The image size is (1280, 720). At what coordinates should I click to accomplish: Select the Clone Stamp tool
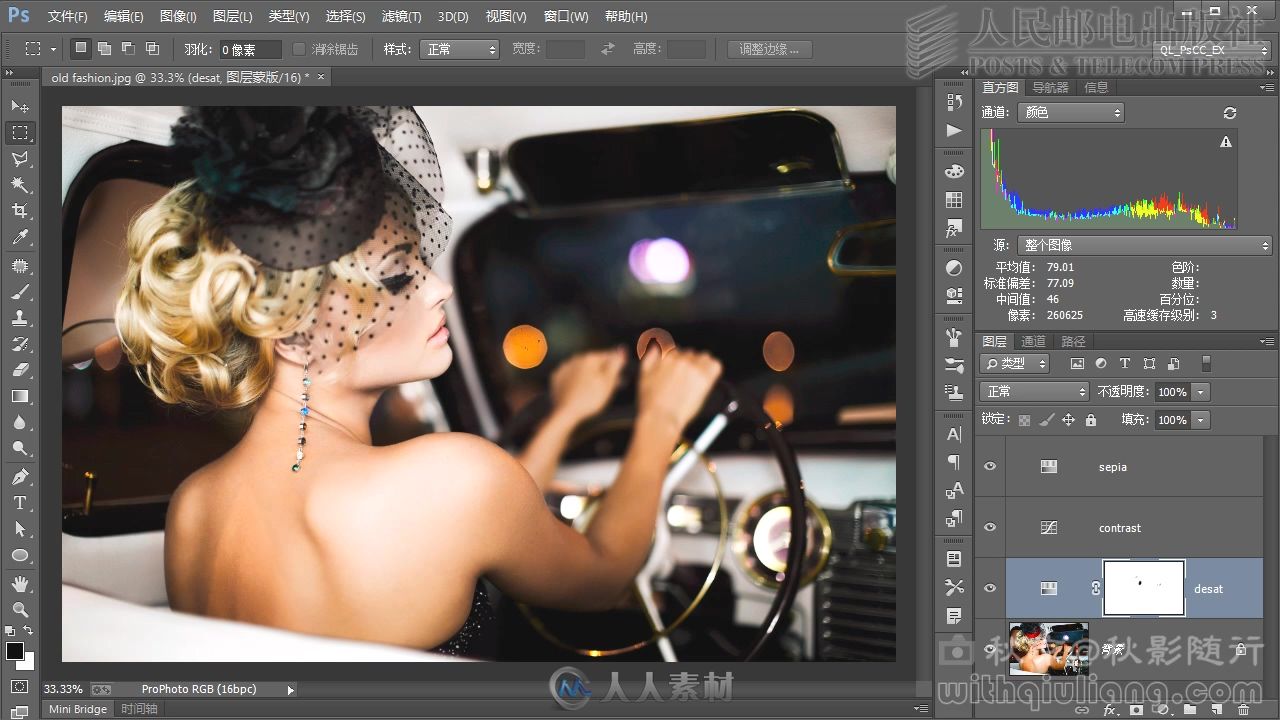20,318
